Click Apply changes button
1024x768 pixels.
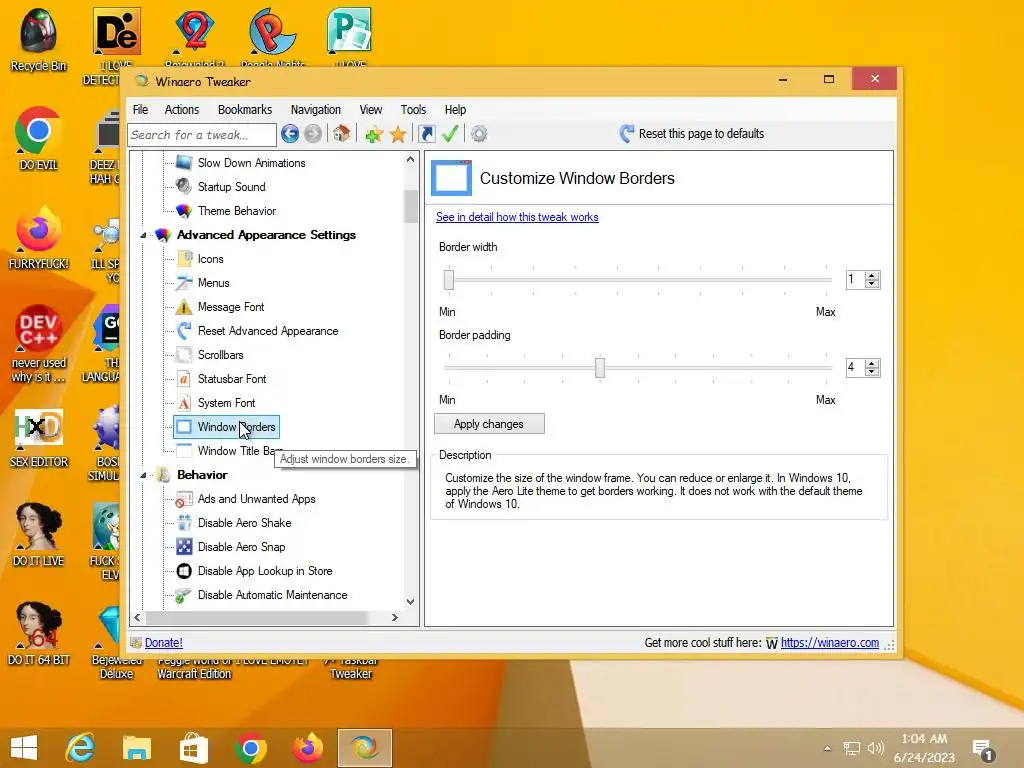pos(489,424)
